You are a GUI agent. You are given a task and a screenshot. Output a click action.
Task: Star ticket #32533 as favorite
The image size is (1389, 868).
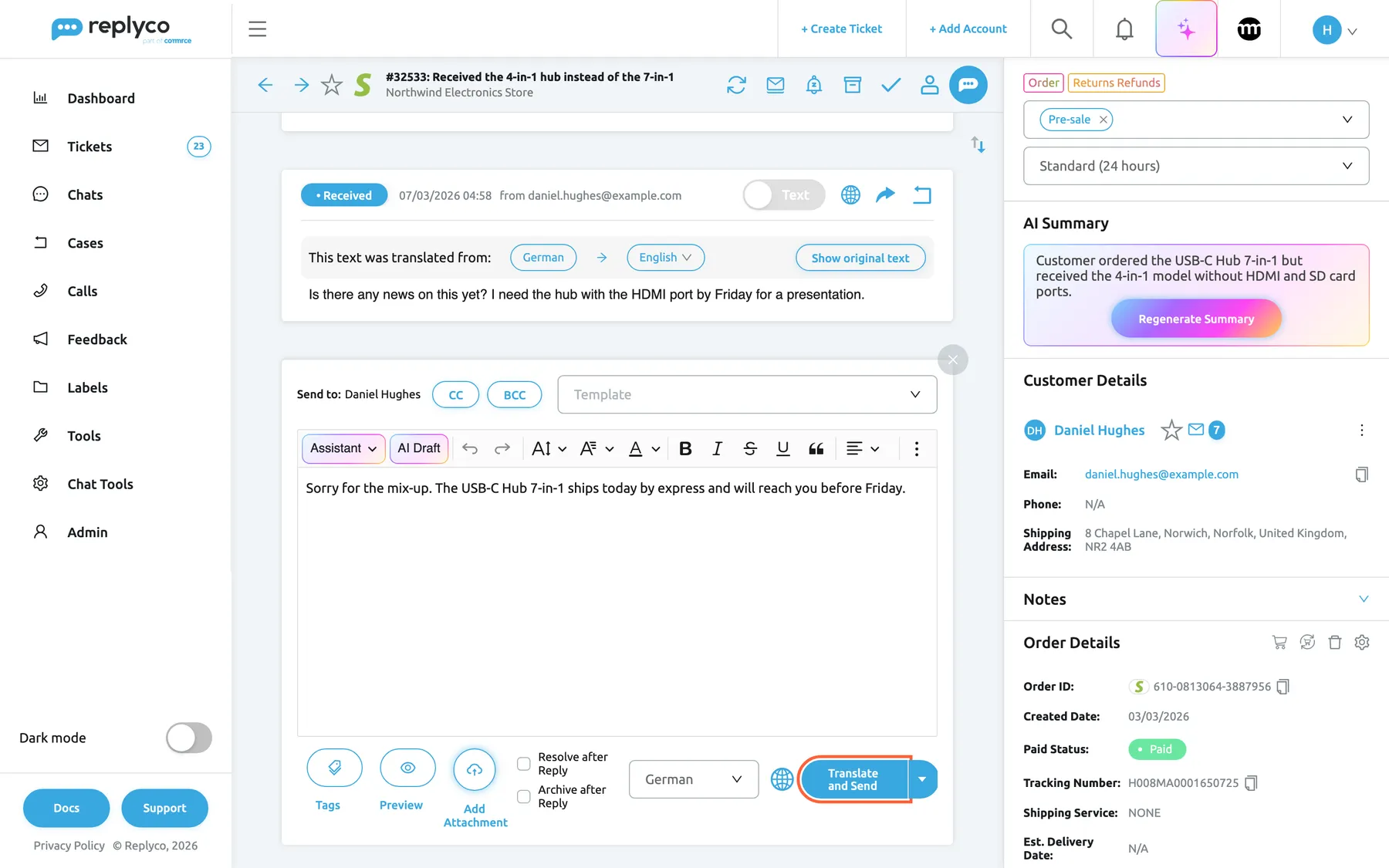tap(332, 85)
